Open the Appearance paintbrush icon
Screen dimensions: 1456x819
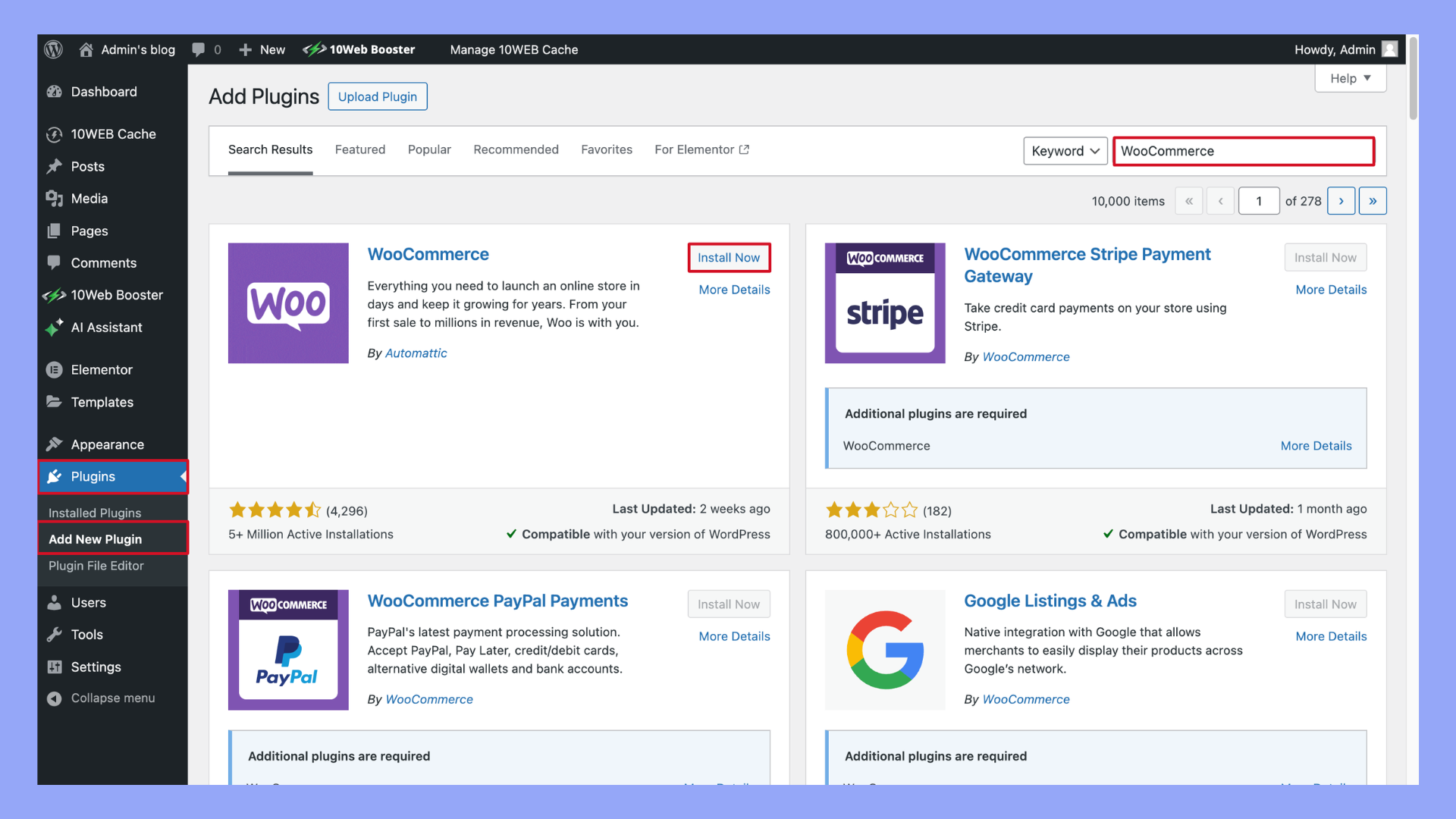[54, 444]
